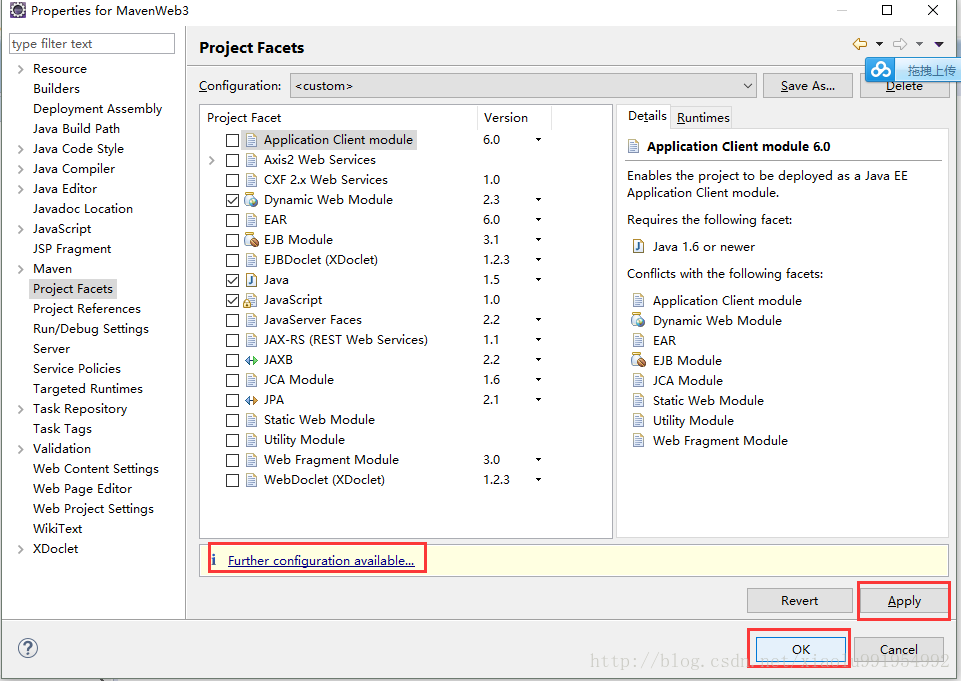Uncheck the JavaScript facet checkbox
Screen dimensions: 961x681
(x=232, y=300)
